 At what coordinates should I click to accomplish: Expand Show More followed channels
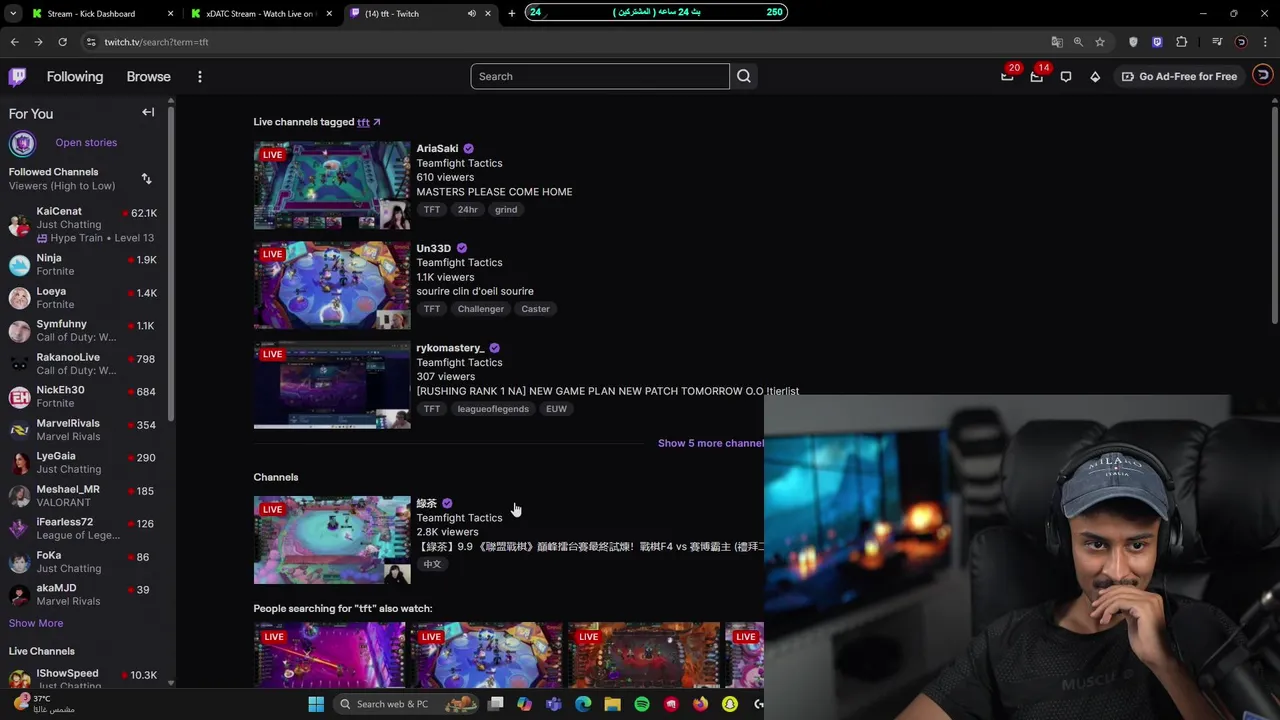pos(36,623)
